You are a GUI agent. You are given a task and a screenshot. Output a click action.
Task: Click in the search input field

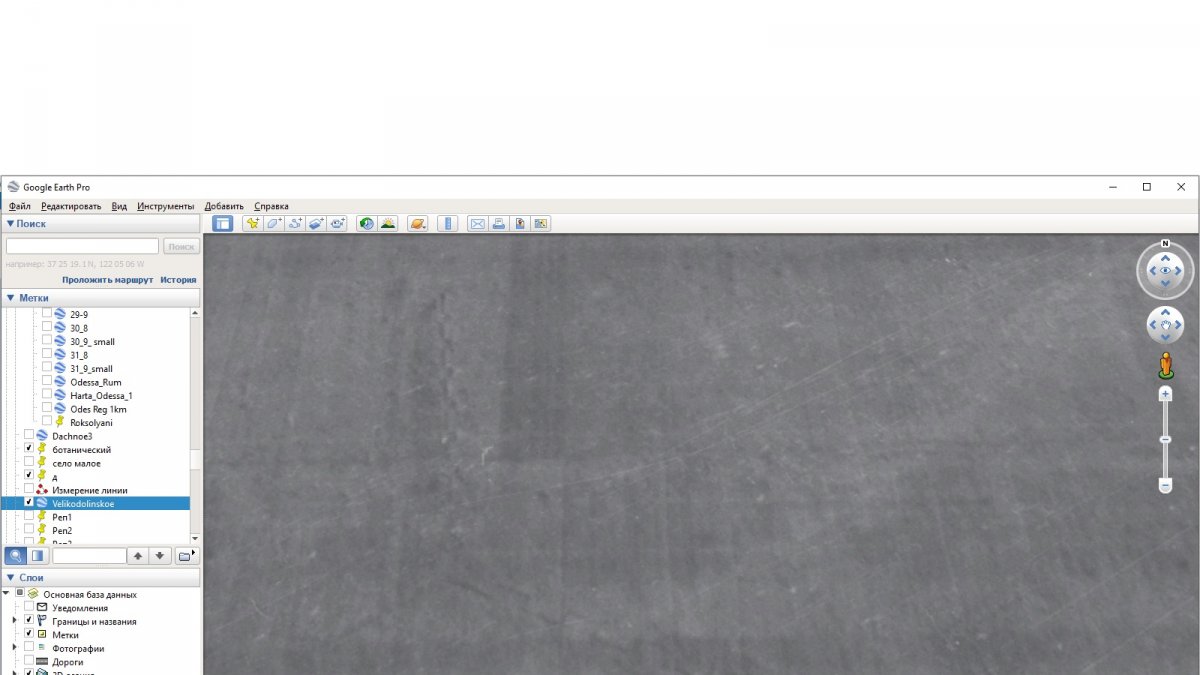(x=82, y=246)
